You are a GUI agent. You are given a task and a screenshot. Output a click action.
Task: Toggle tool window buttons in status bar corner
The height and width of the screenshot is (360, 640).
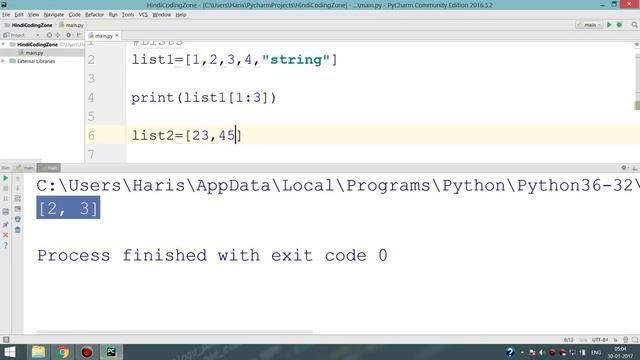pos(6,340)
